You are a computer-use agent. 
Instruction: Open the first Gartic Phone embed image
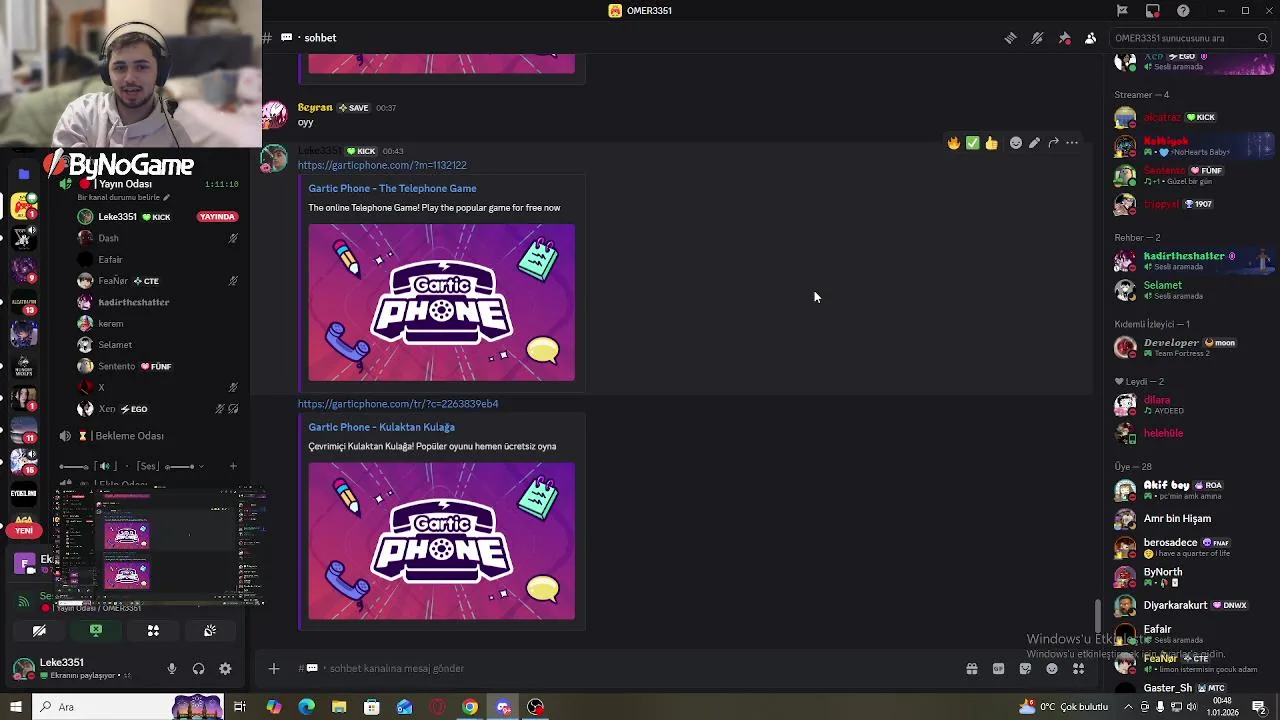pos(441,302)
